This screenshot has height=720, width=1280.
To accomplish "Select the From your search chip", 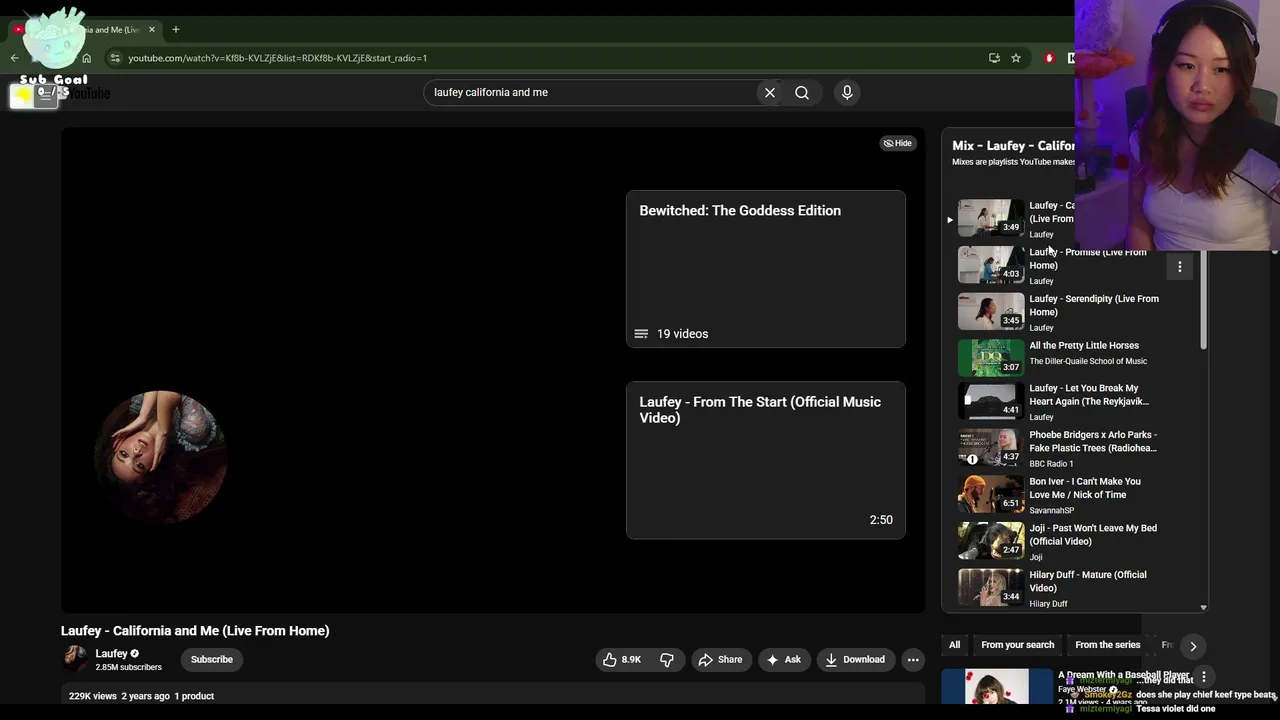I will pos(1017,645).
